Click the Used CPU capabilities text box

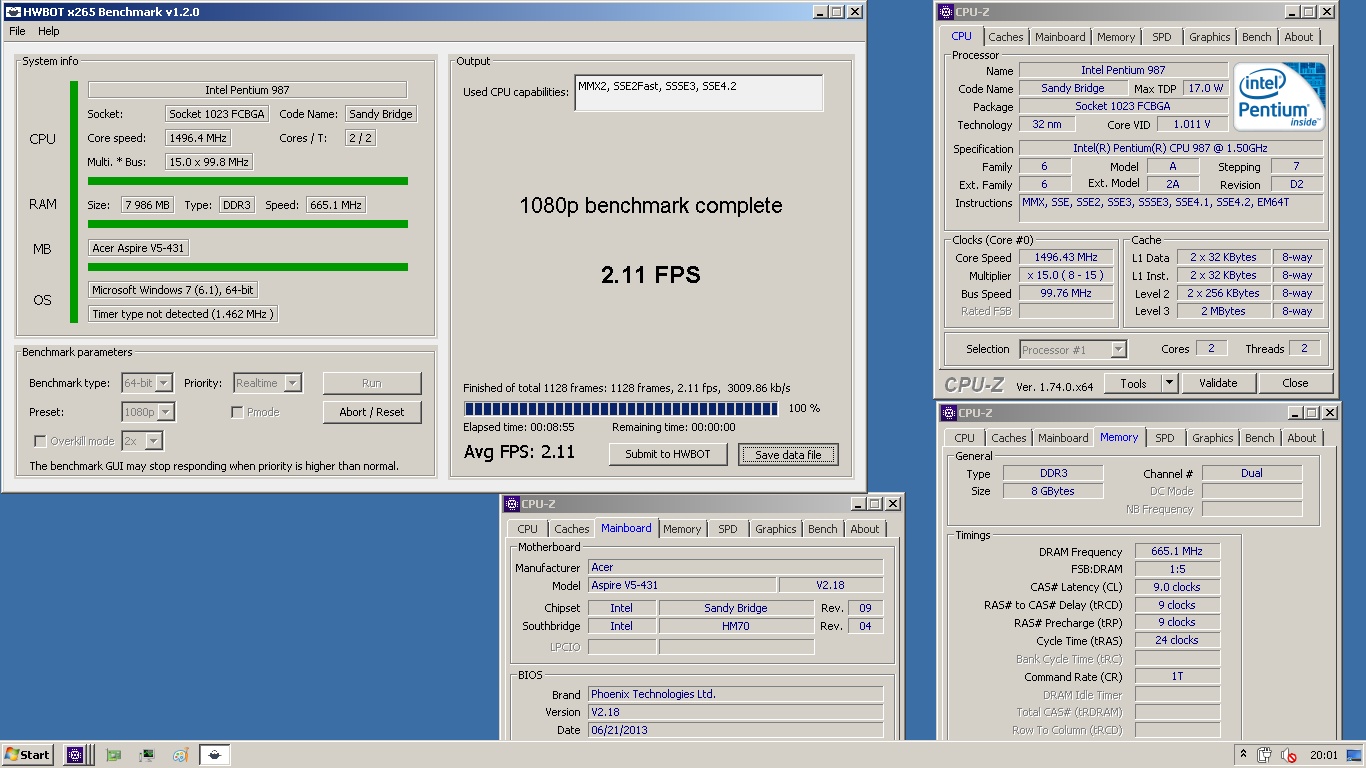click(x=699, y=93)
